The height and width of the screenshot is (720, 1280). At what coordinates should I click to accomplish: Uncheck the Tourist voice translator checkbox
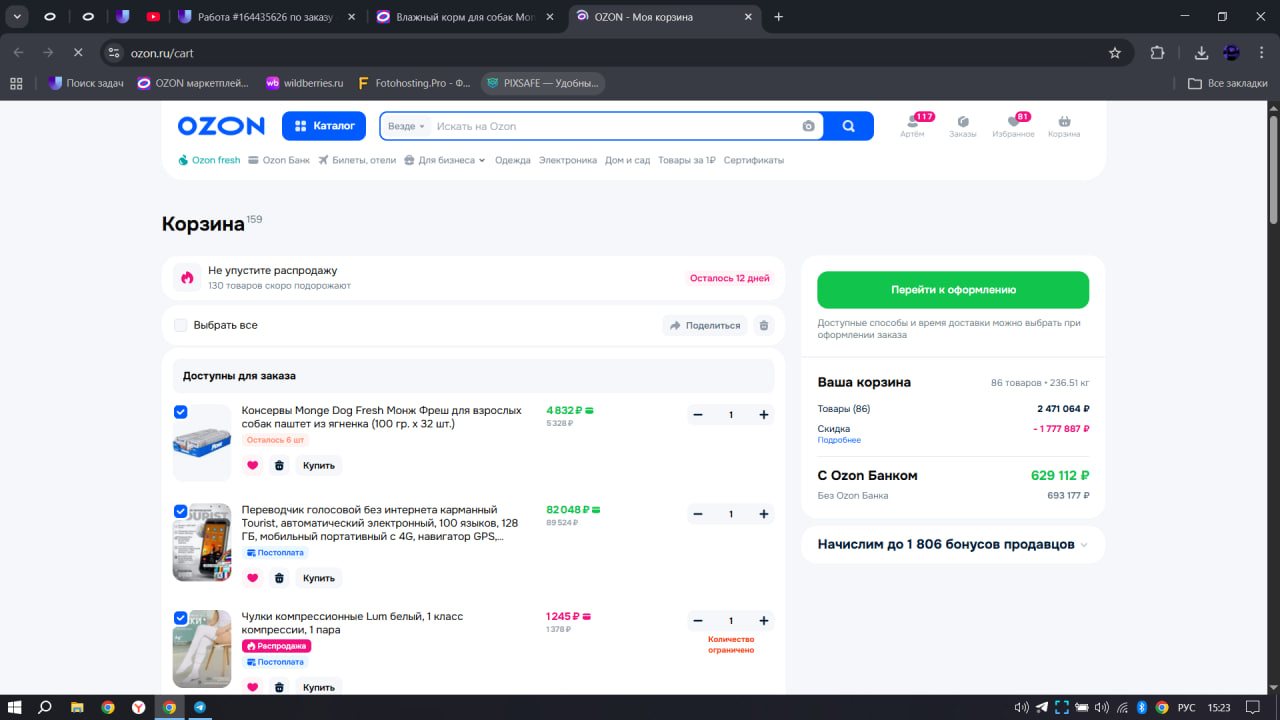click(x=180, y=511)
